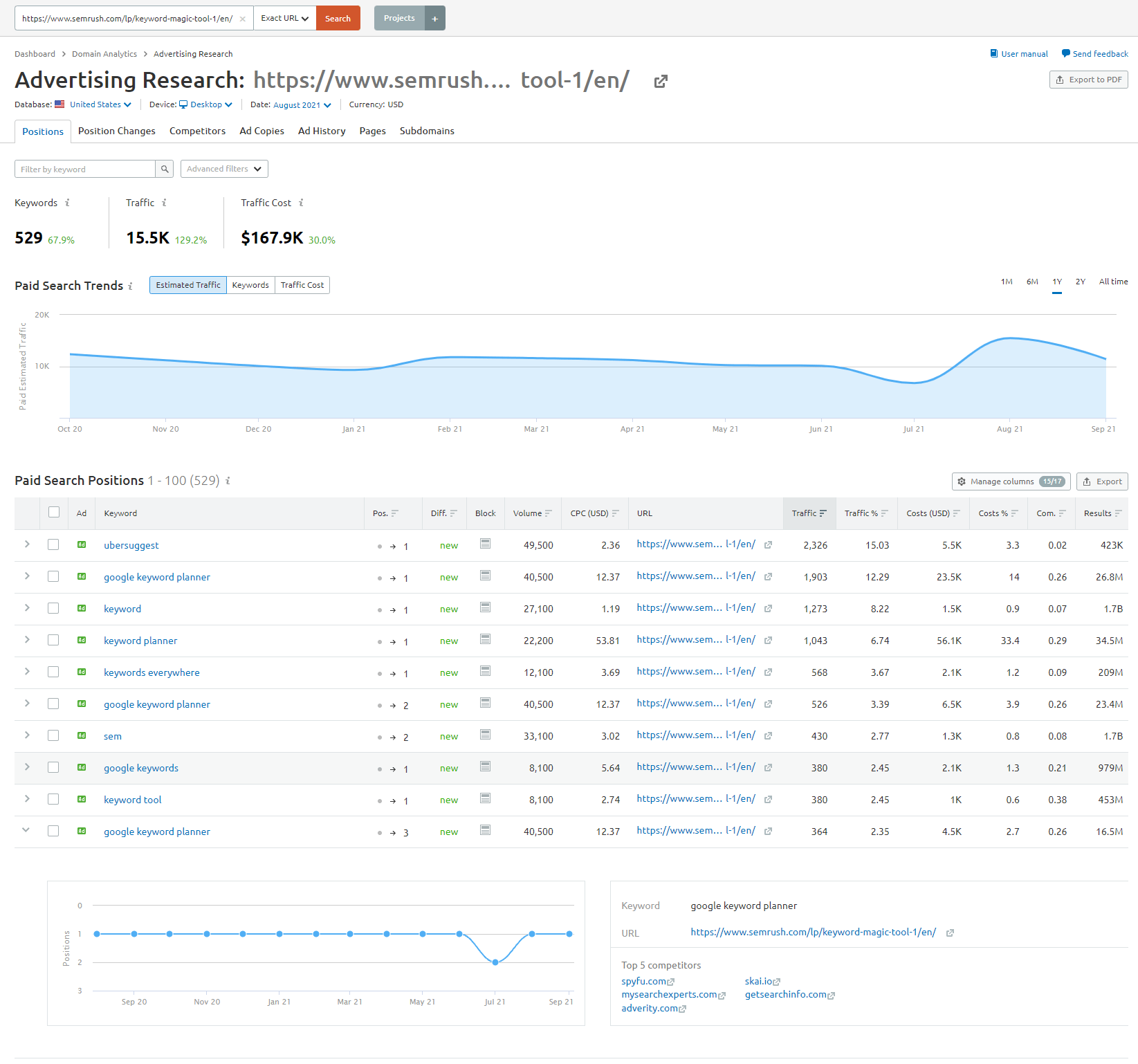Show info icon for Paid Search Trends
The height and width of the screenshot is (1064, 1138).
[130, 286]
